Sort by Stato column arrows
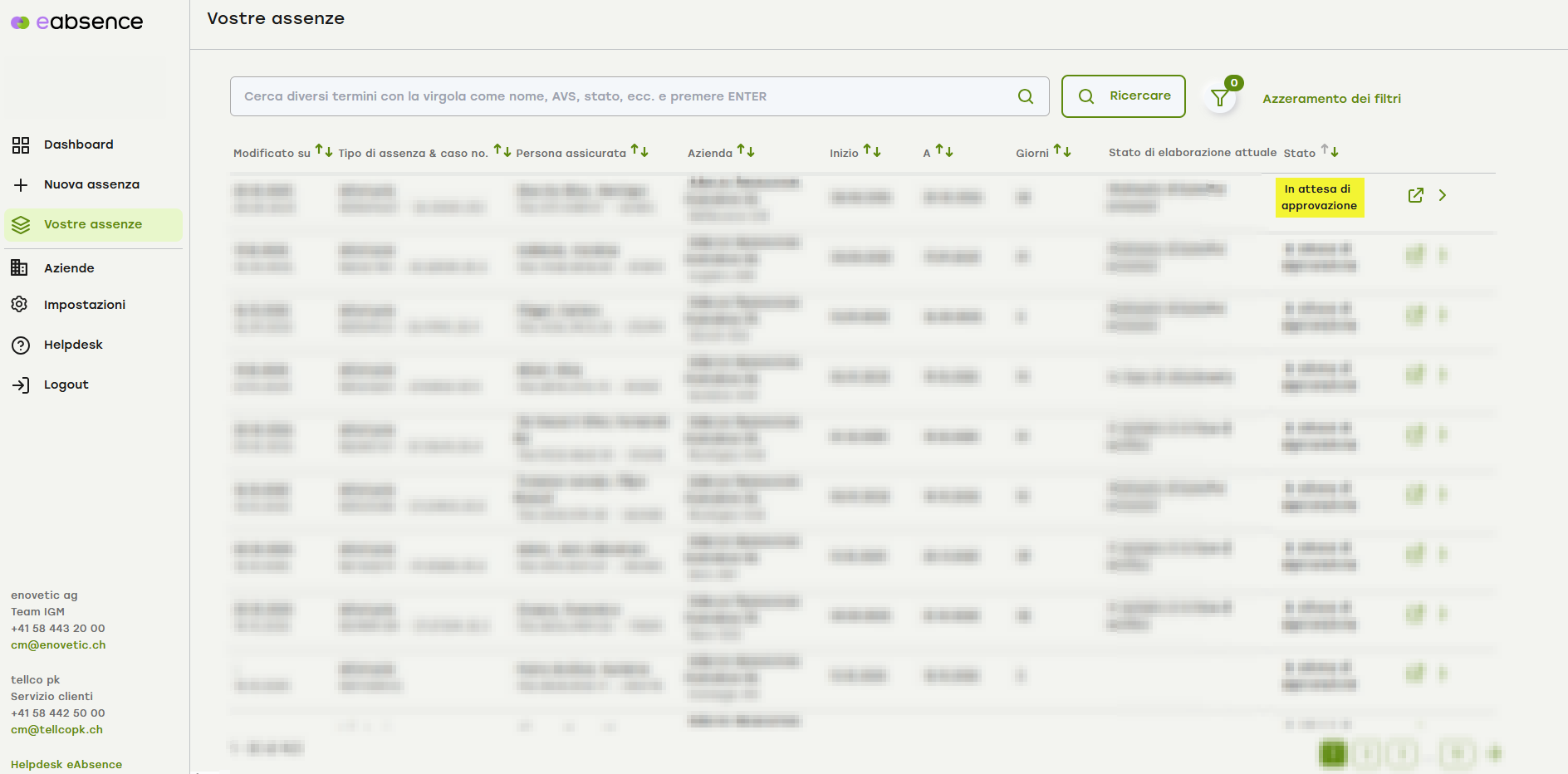 (1330, 151)
